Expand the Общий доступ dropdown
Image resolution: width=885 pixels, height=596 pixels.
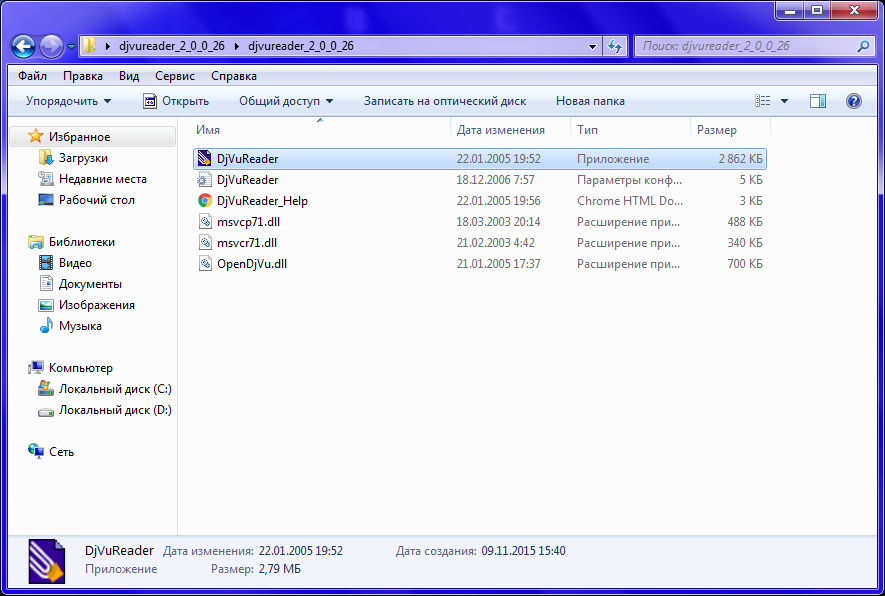[286, 101]
